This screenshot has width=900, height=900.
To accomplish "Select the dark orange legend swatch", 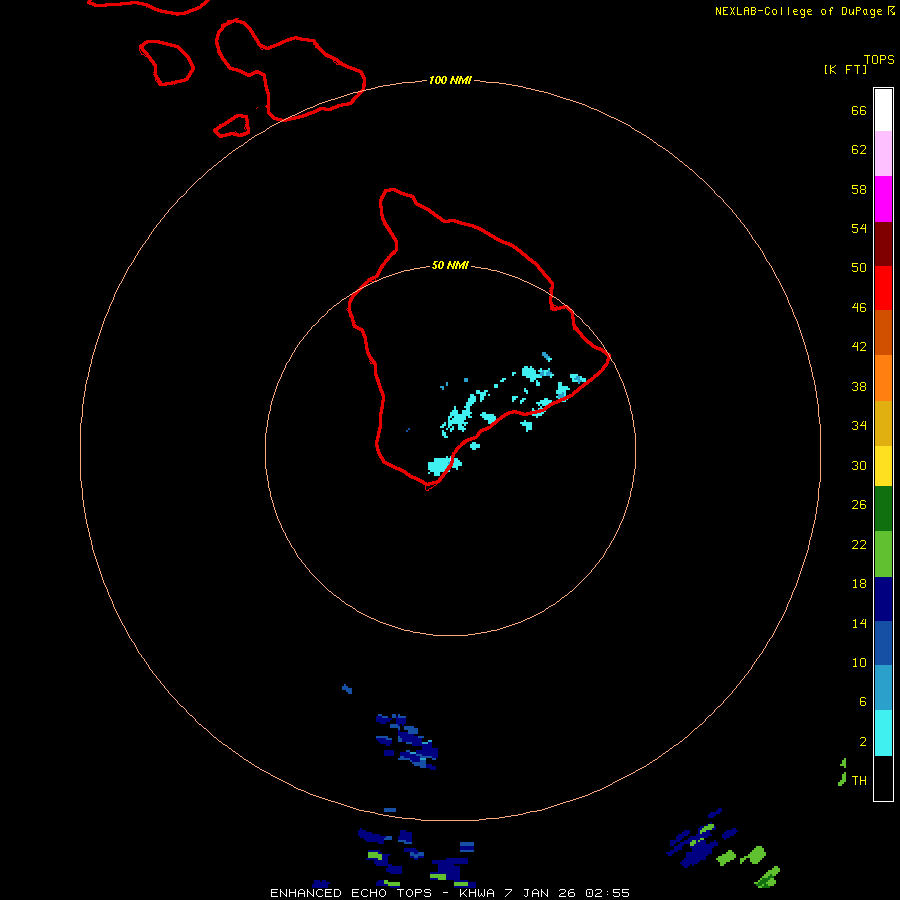I will [x=883, y=332].
